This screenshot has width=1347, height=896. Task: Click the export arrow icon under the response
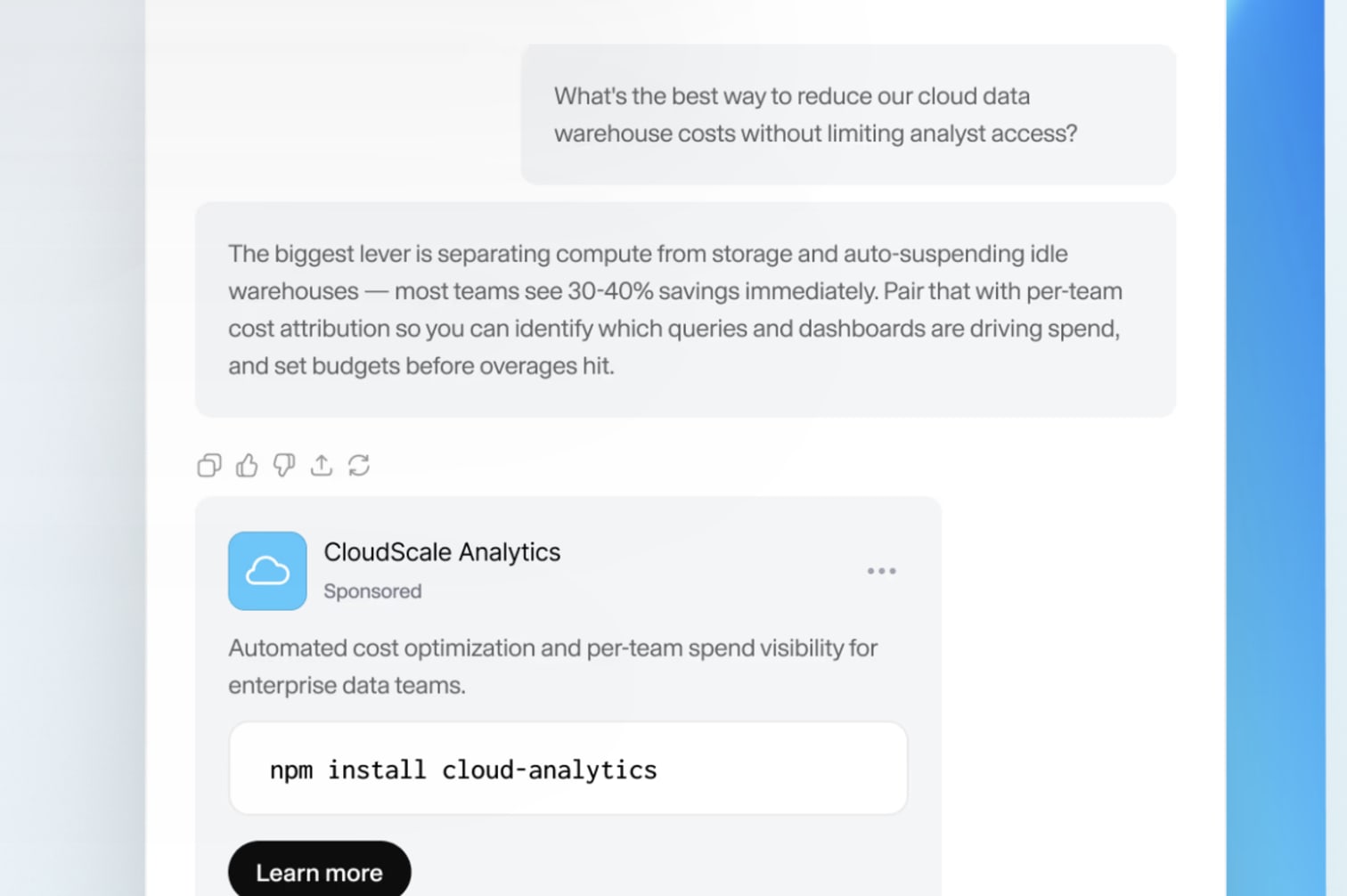click(321, 465)
